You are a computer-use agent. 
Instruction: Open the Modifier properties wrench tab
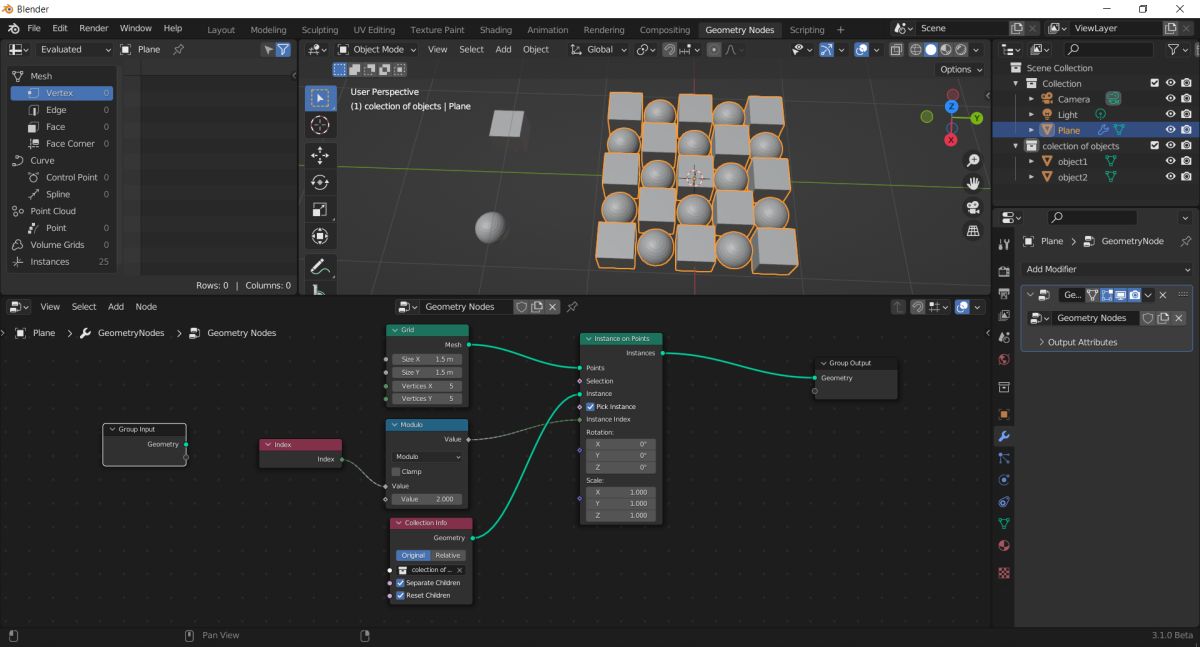point(1004,436)
